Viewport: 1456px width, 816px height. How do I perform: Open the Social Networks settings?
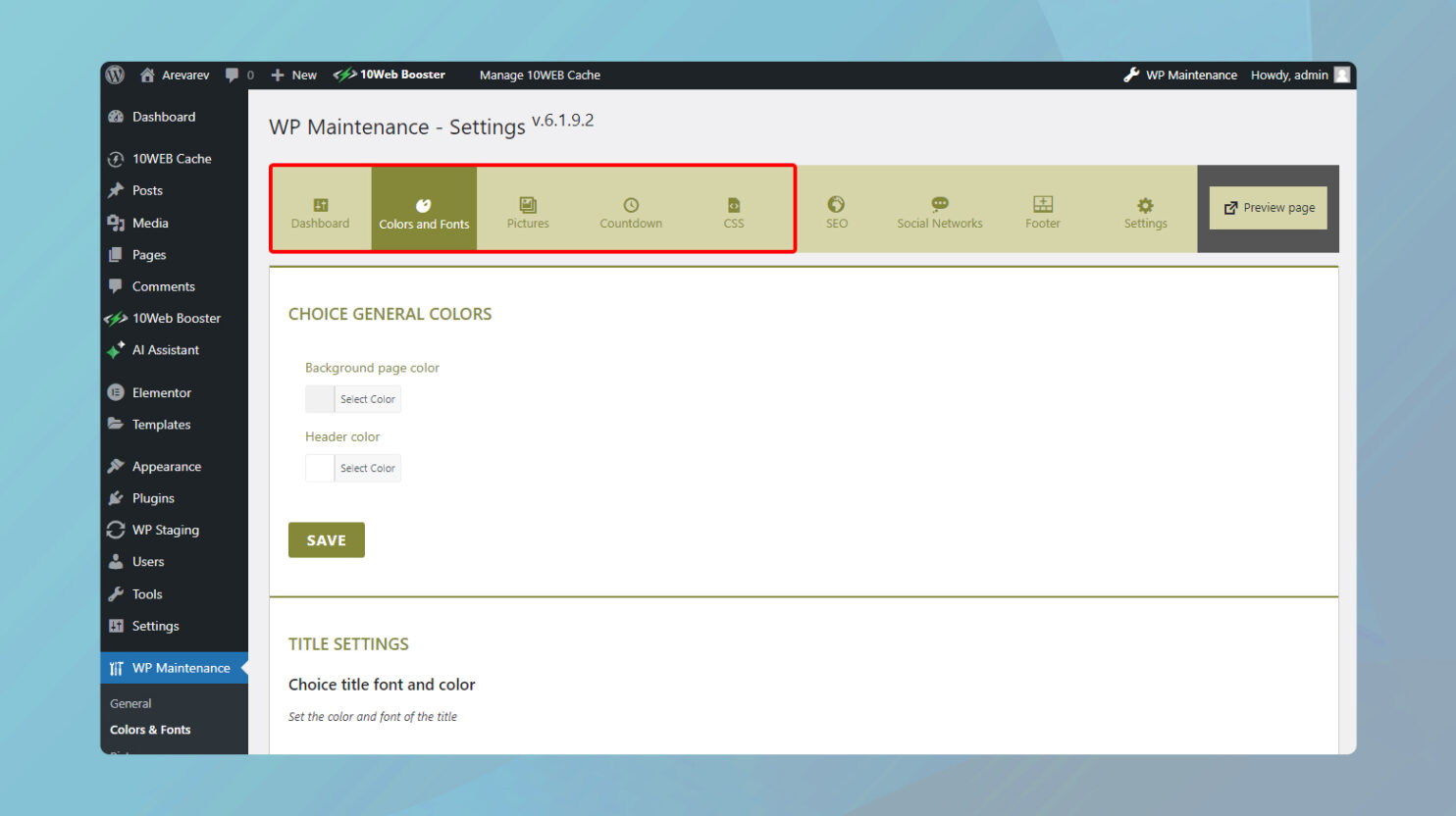tap(939, 208)
